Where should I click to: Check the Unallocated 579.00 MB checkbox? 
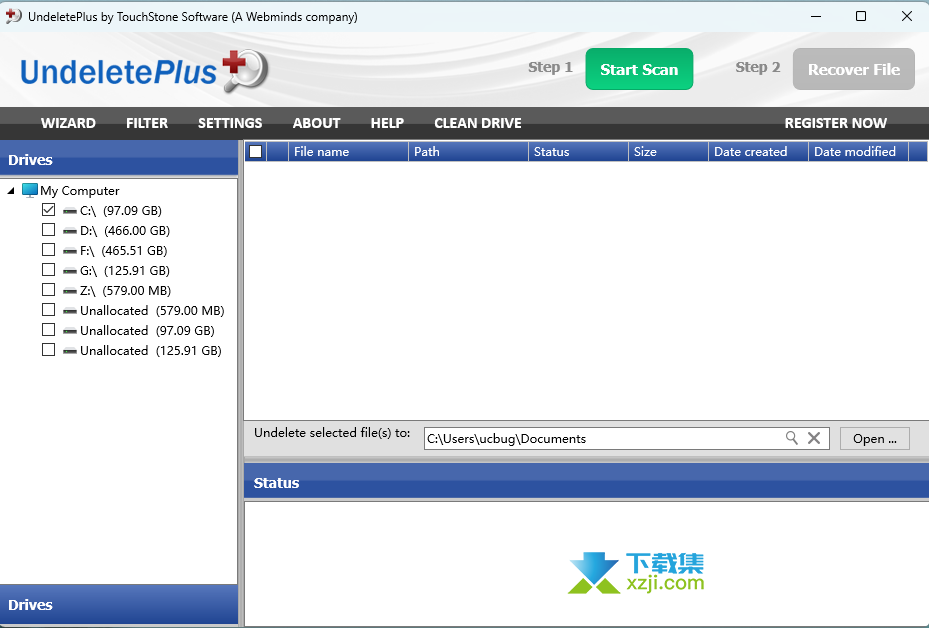[x=48, y=310]
